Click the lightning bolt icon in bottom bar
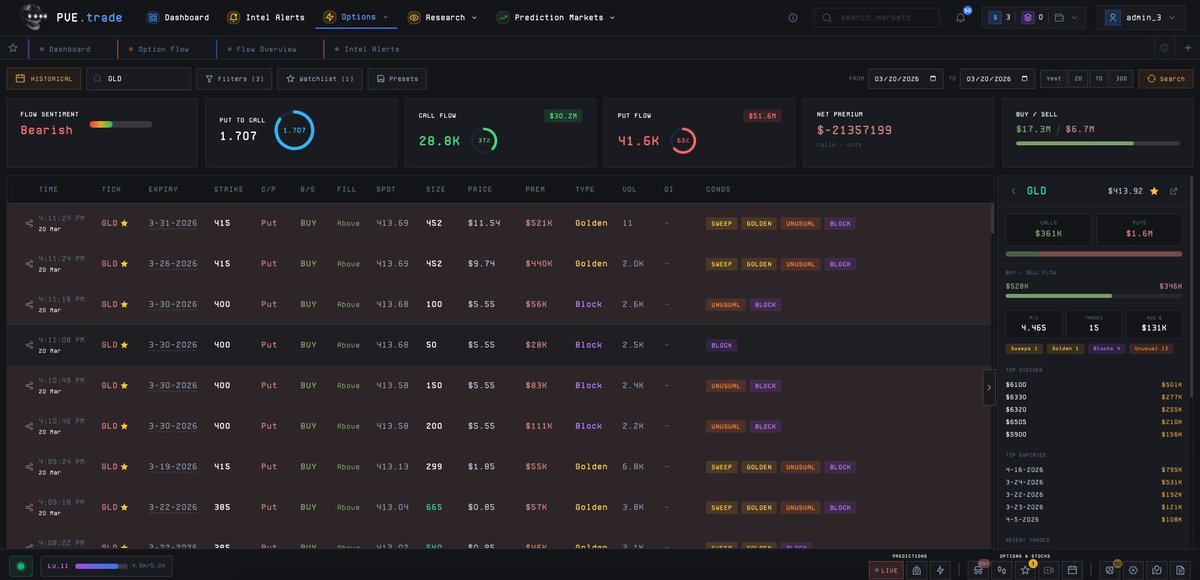The image size is (1200, 580). tap(939, 570)
